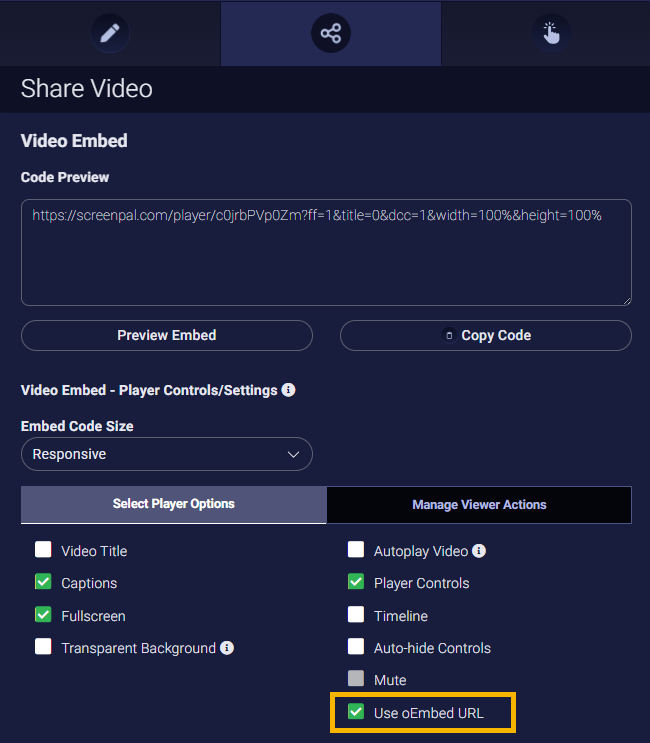Click info icon next to Transparent Background
The height and width of the screenshot is (743, 650).
click(x=227, y=648)
